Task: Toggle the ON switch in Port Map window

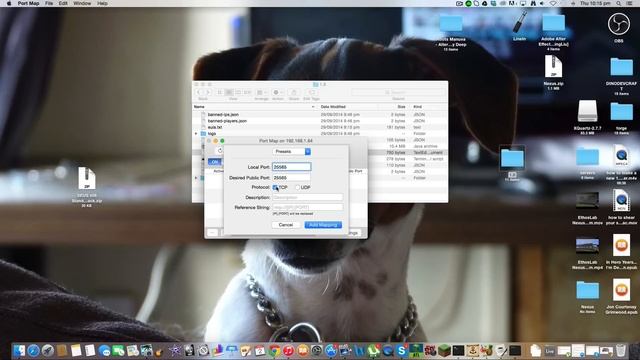Action: 215,162
